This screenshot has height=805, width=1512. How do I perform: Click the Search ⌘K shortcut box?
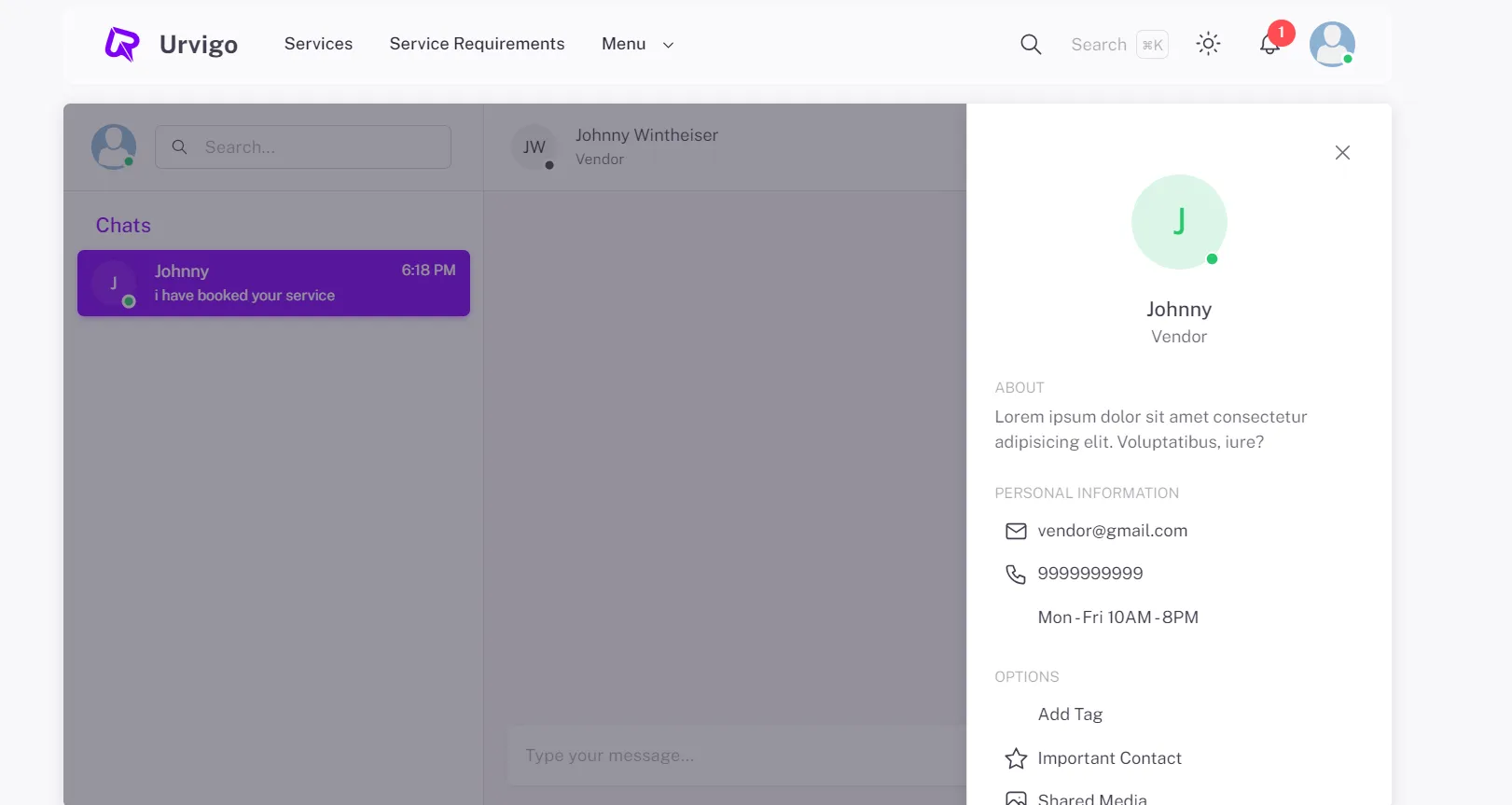coord(1119,45)
